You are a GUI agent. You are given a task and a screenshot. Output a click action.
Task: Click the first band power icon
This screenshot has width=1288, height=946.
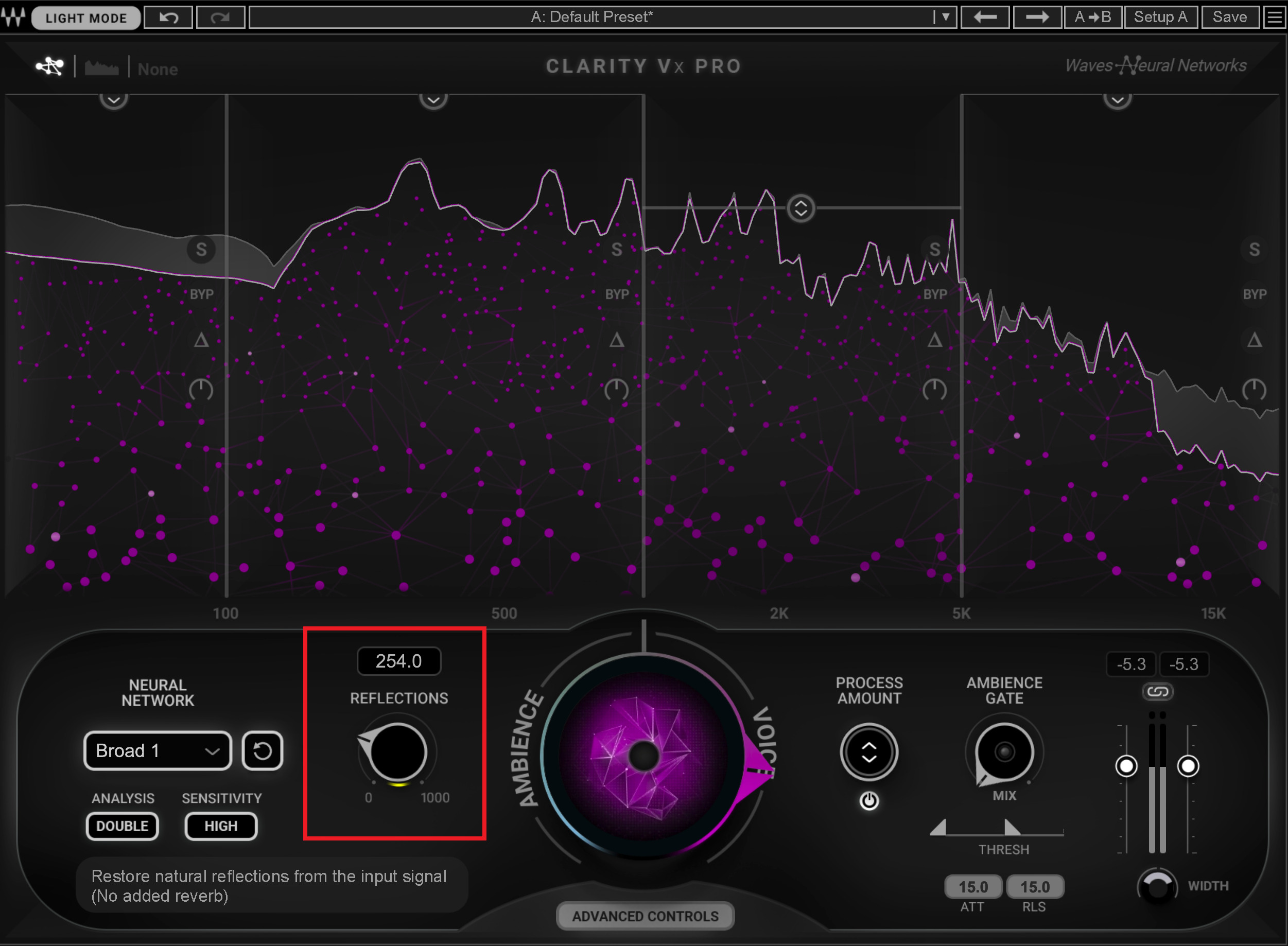201,390
